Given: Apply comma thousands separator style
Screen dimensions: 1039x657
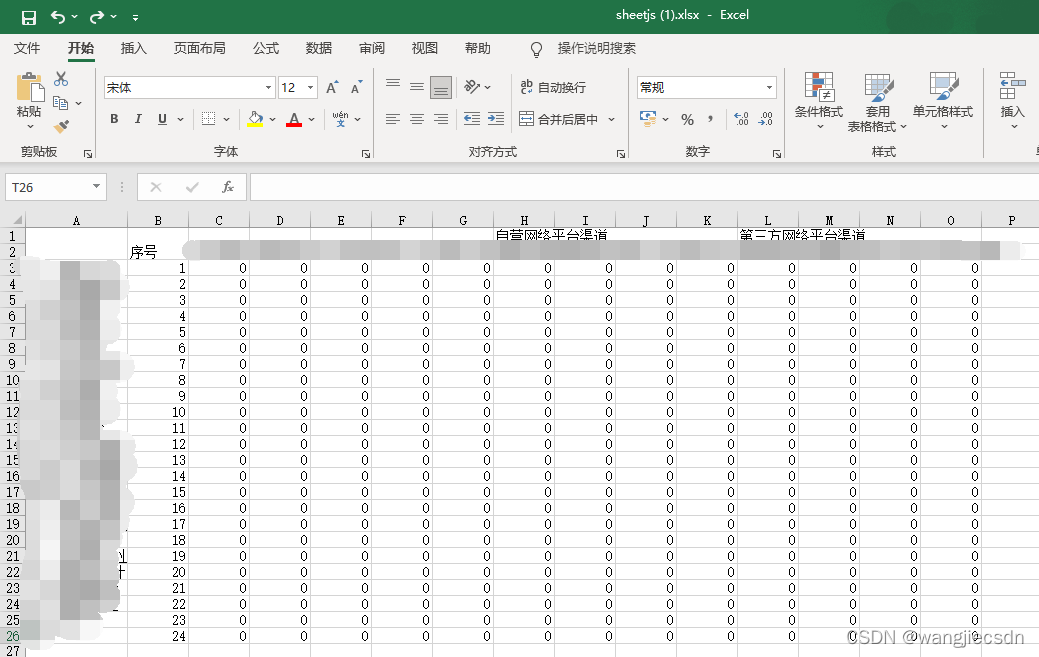Looking at the screenshot, I should [x=711, y=119].
